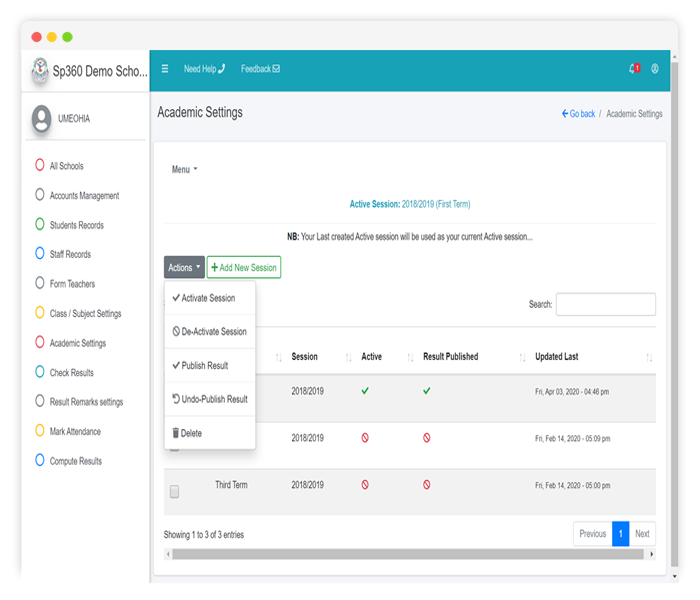Click the vertical page scrollbar
Image resolution: width=700 pixels, height=600 pixels.
click(x=675, y=315)
